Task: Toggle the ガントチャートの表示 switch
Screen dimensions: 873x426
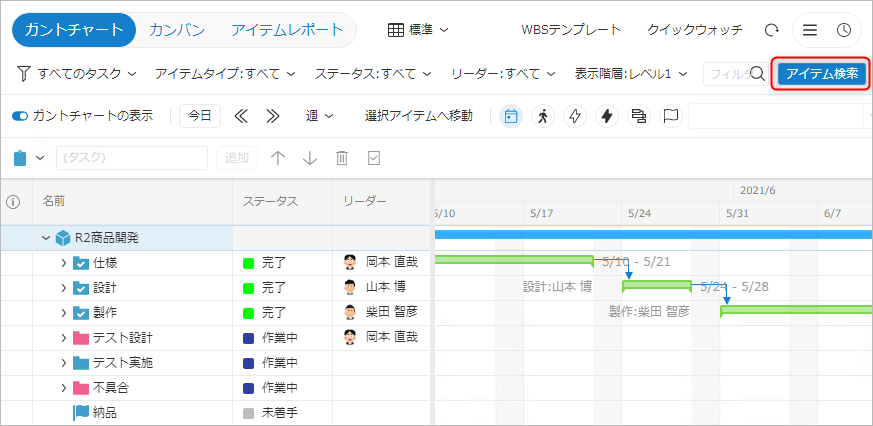Action: click(20, 116)
